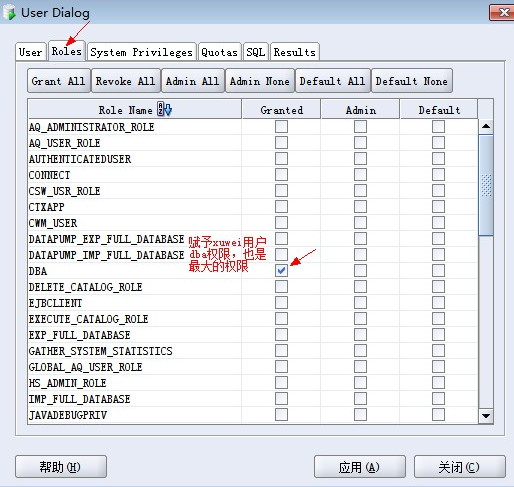
Task: Select the AUTHENTICATEDUSER role name
Action: pyautogui.click(x=80, y=159)
